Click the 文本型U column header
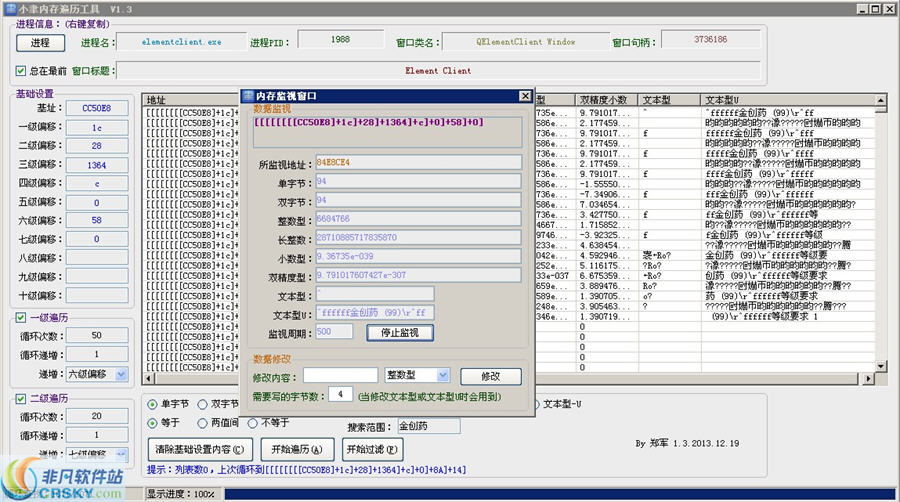This screenshot has height=502, width=900. click(788, 100)
